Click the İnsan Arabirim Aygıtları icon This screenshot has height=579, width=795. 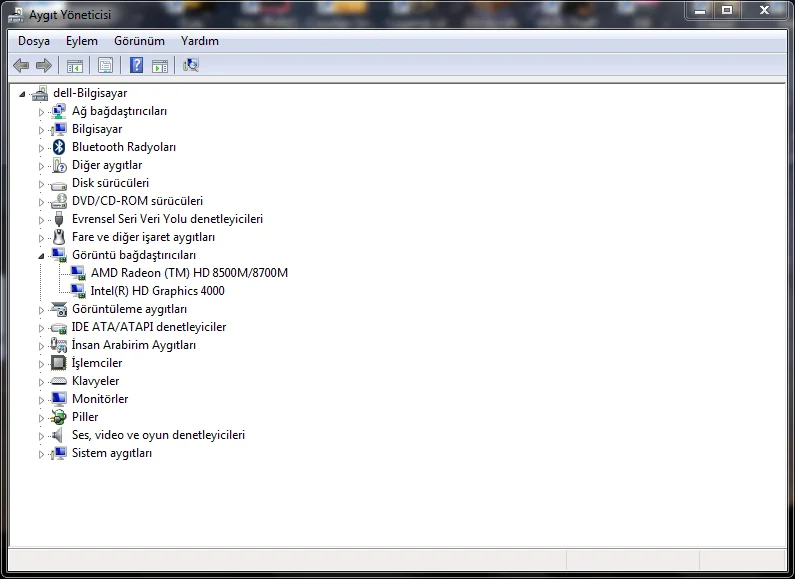tap(59, 345)
